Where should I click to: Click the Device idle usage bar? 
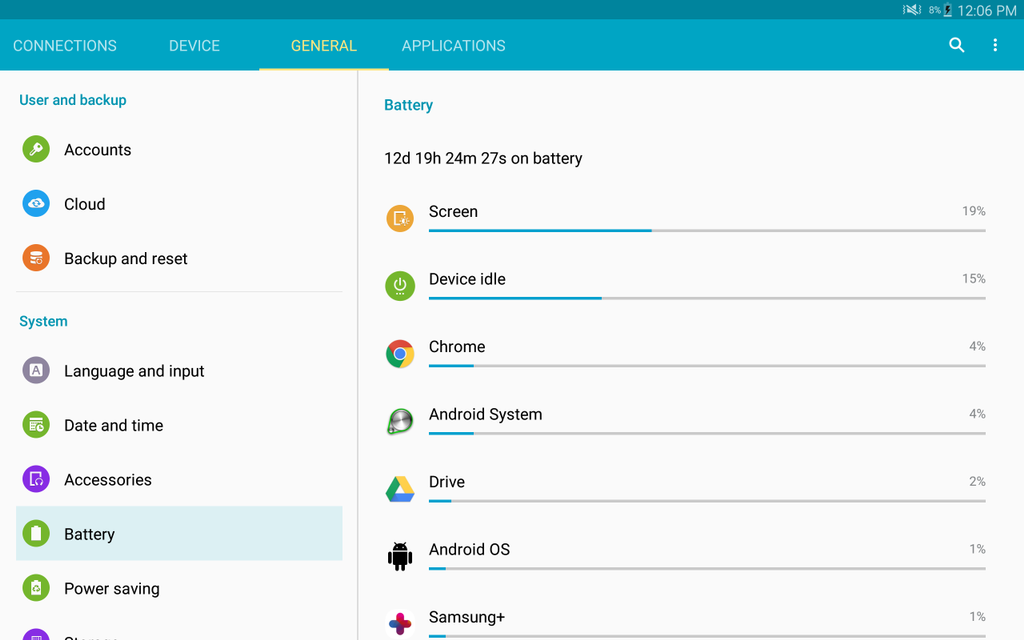[706, 297]
